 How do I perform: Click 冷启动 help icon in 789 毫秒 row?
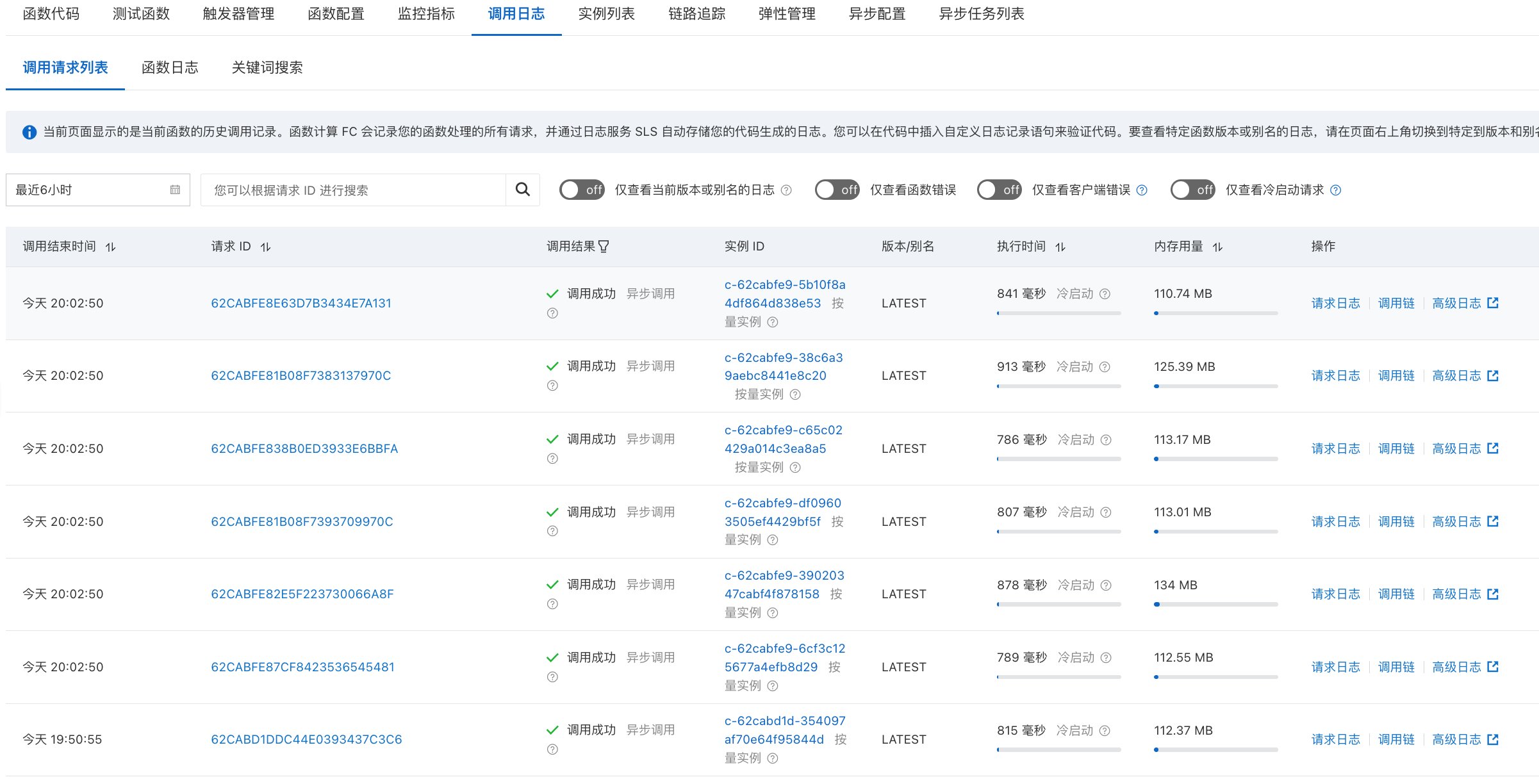point(1106,658)
